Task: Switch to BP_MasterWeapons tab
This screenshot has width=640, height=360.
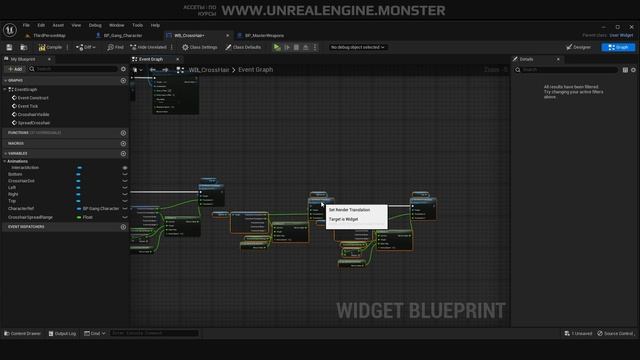Action: pyautogui.click(x=264, y=36)
